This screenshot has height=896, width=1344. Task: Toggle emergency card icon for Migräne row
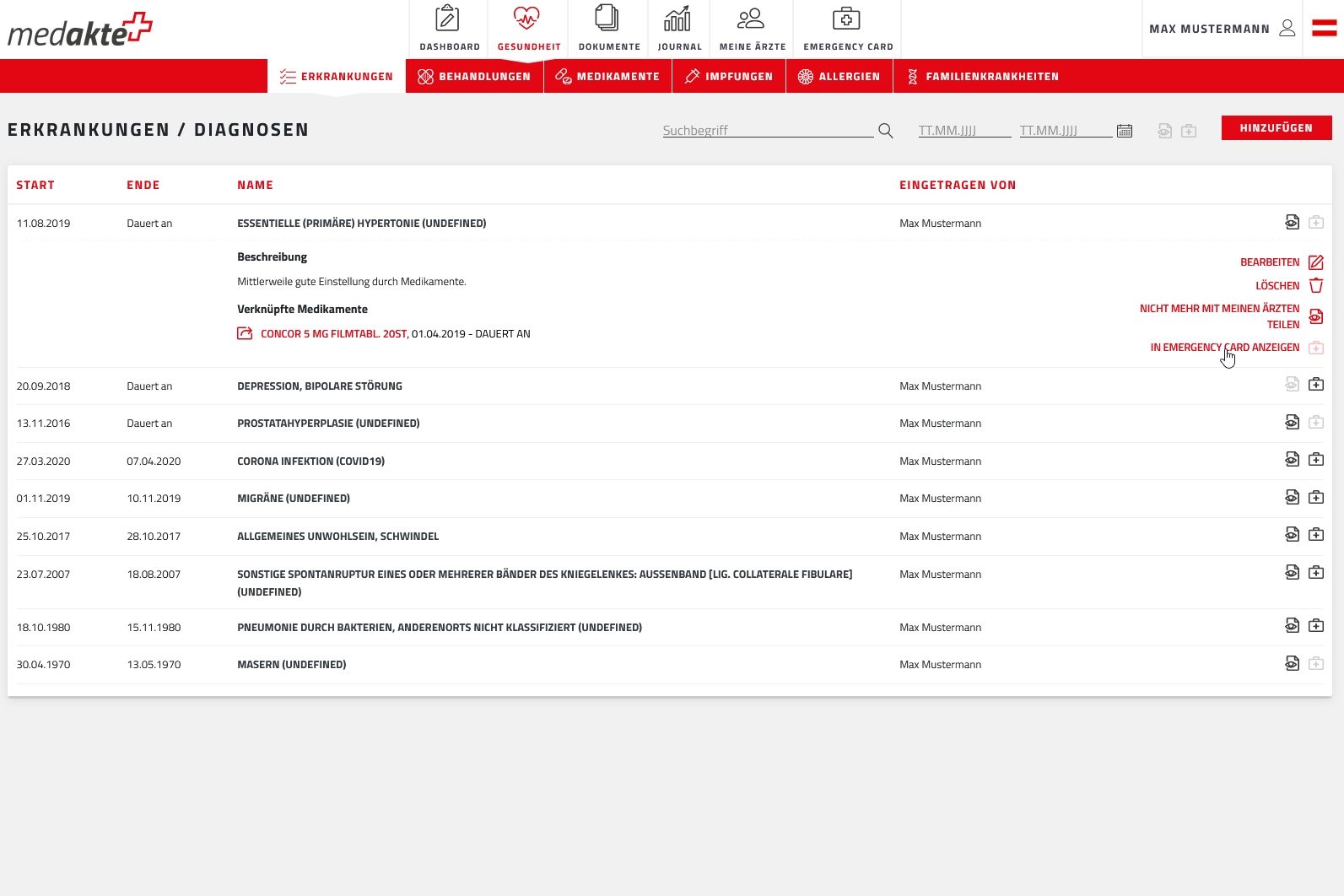[x=1316, y=497]
